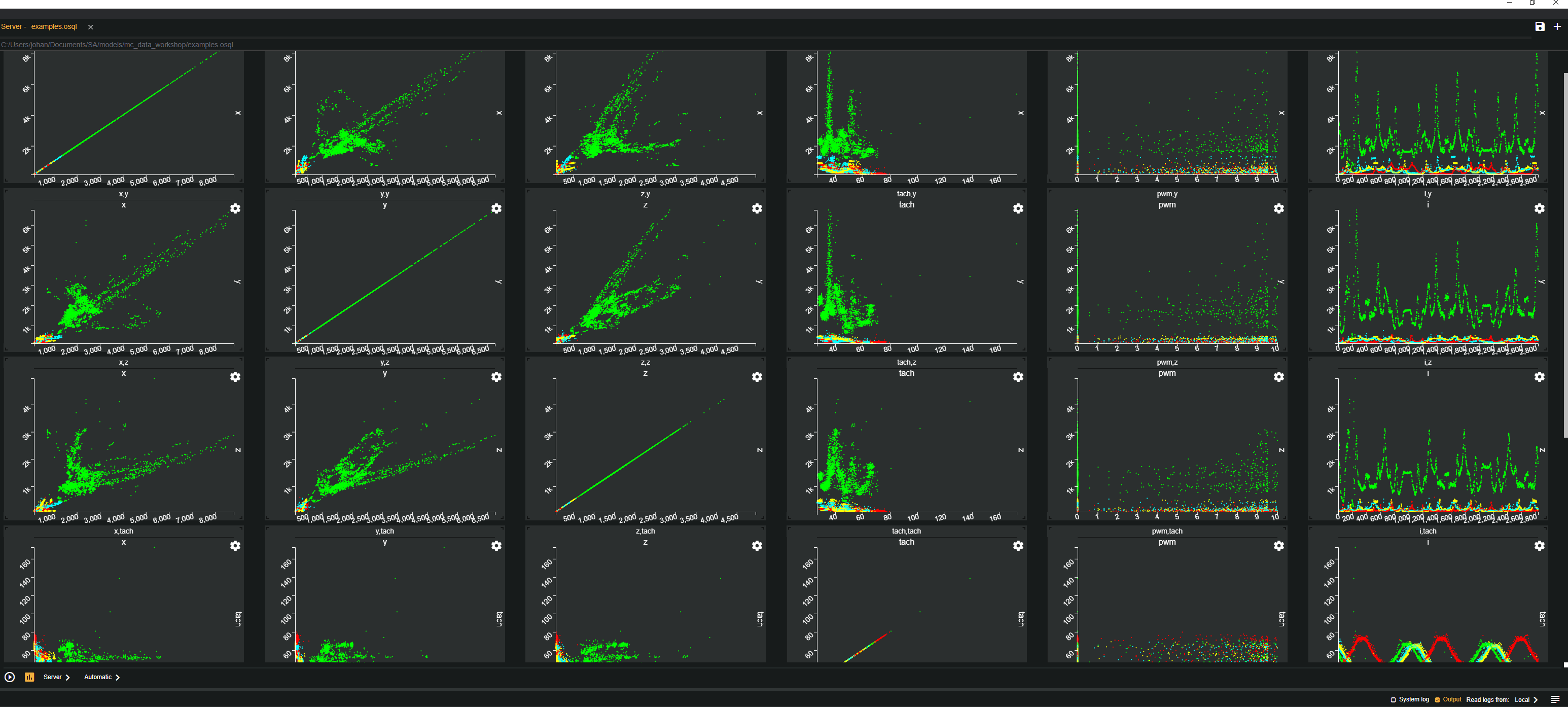Click the gear icon on tach,z panel

tap(1018, 377)
